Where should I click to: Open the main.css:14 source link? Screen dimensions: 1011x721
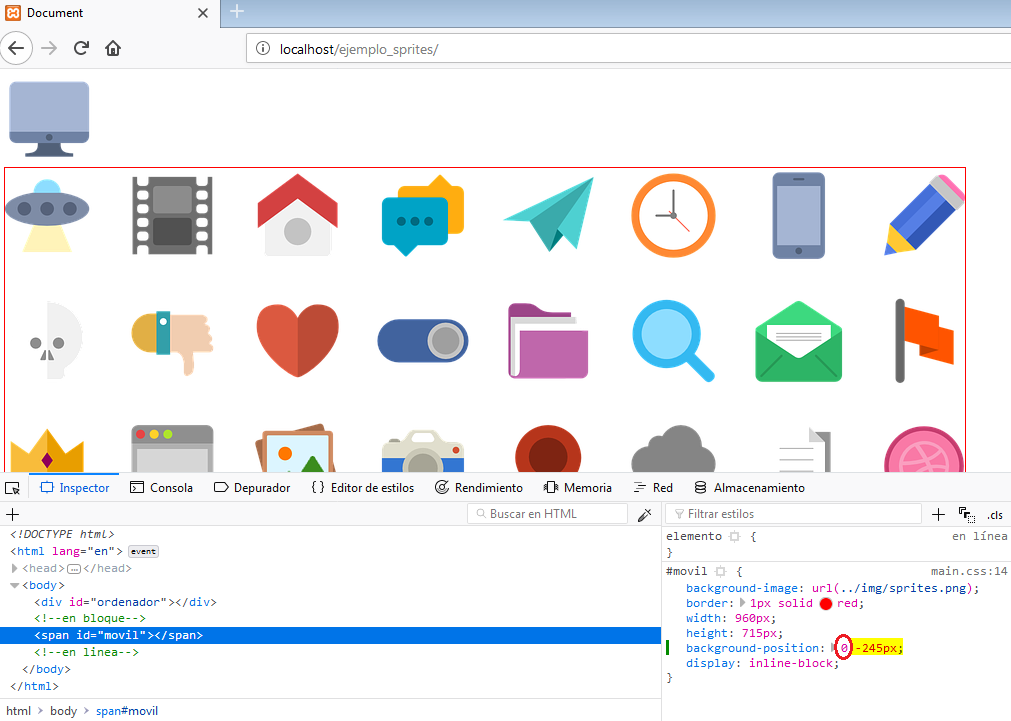click(x=968, y=571)
